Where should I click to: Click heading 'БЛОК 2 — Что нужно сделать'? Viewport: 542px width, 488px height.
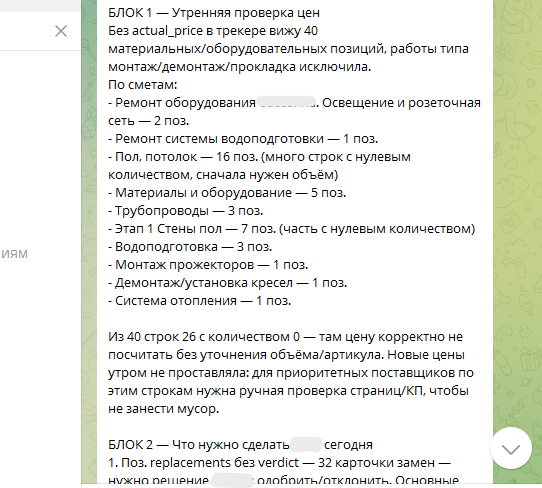click(199, 444)
